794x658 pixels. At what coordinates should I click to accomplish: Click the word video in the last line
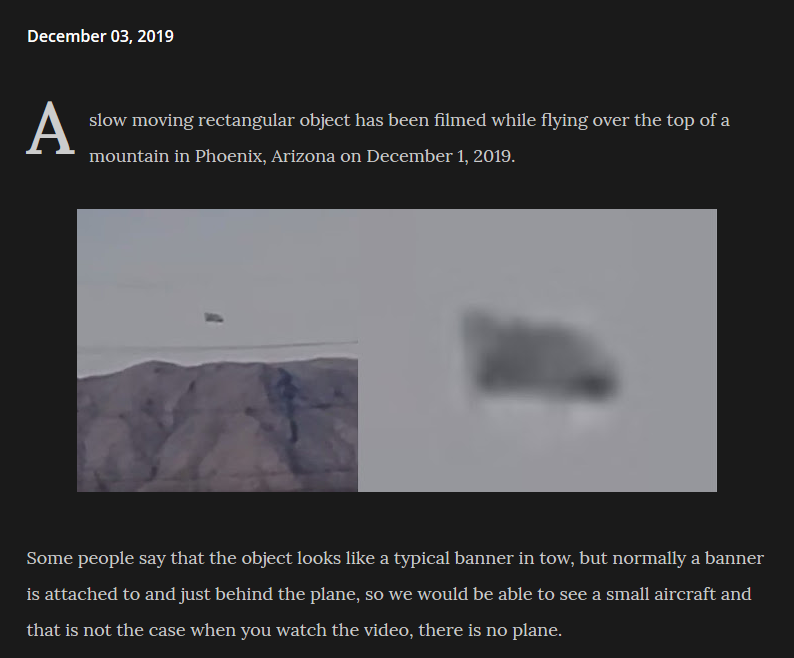[x=386, y=630]
